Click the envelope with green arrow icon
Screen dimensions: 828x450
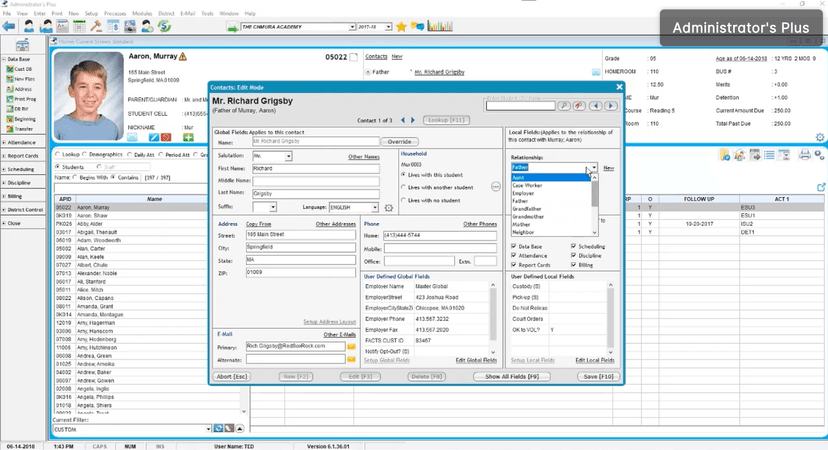click(x=232, y=27)
